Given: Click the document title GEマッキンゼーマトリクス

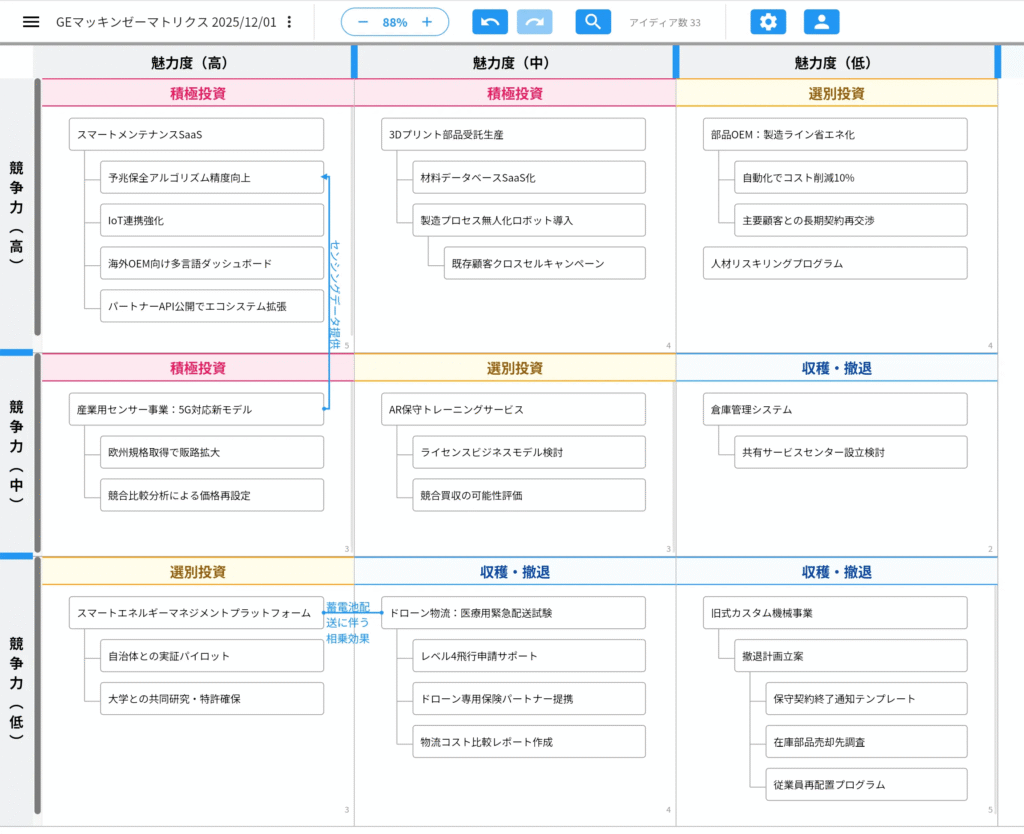Looking at the screenshot, I should tap(166, 22).
